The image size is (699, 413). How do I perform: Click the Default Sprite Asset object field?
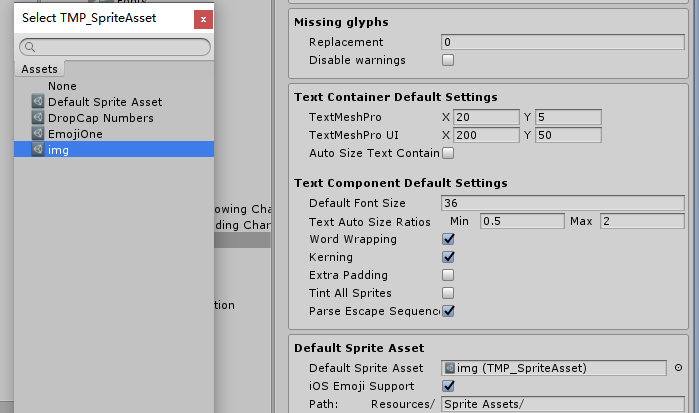click(x=554, y=368)
